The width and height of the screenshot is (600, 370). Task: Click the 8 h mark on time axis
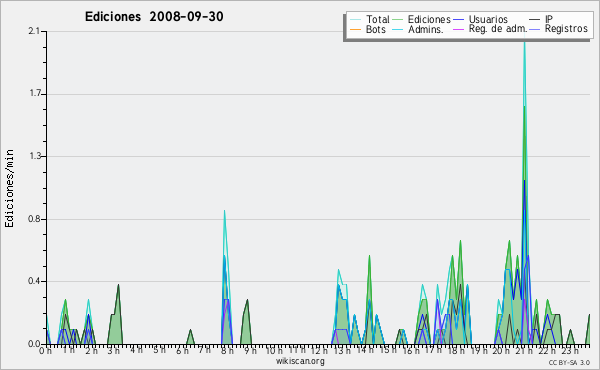click(227, 351)
